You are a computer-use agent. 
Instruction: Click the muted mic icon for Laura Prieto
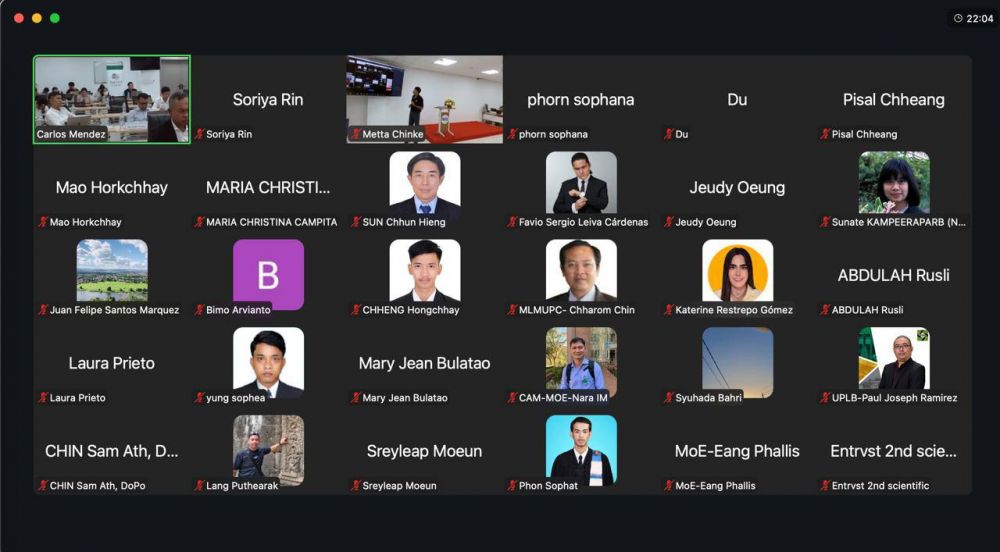click(43, 398)
